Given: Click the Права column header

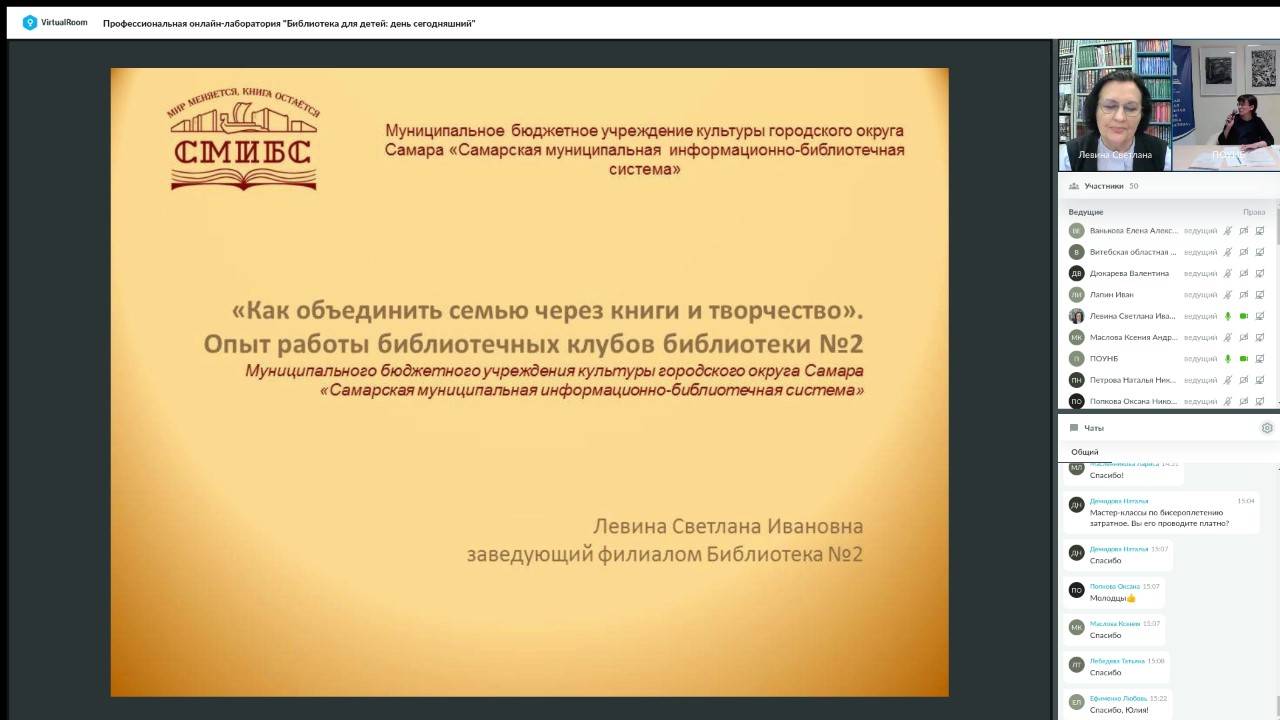Looking at the screenshot, I should pos(1254,212).
